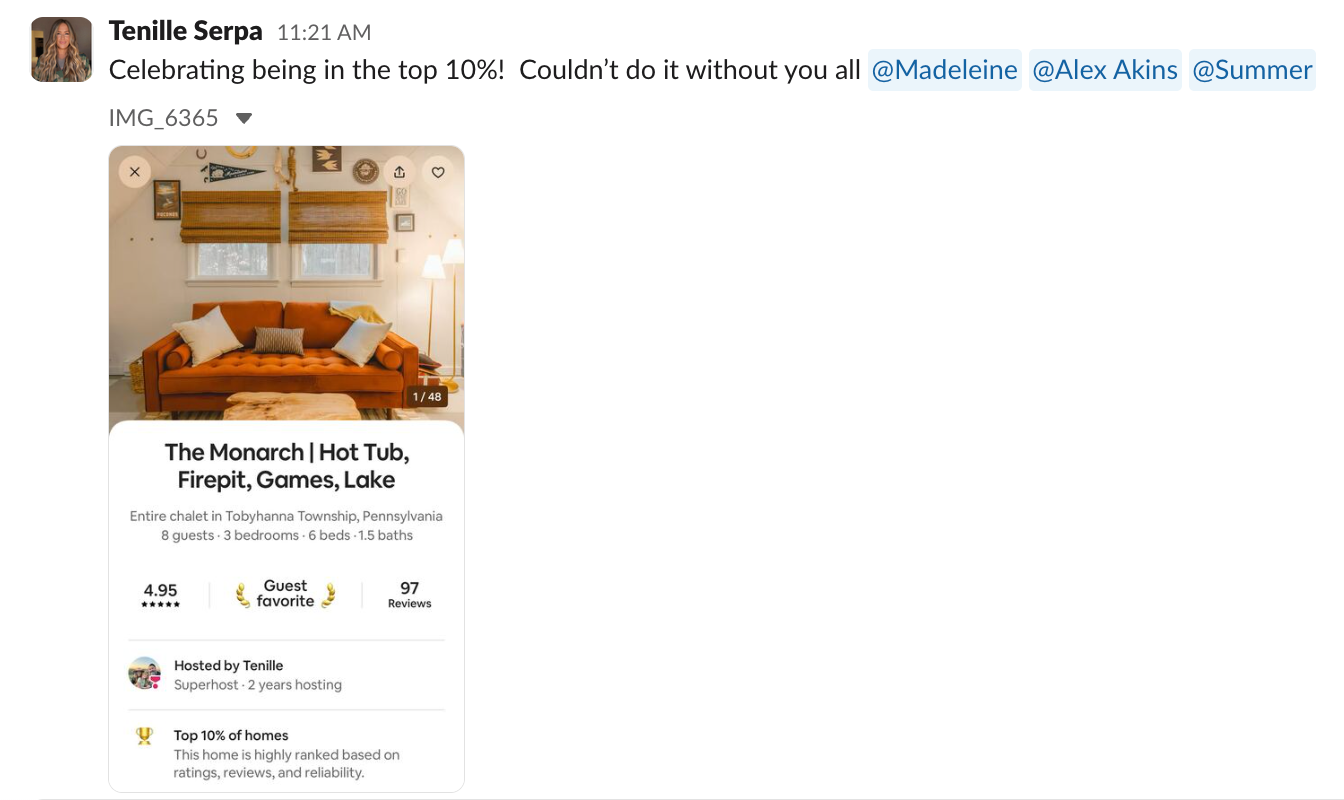The image size is (1344, 800).
Task: Expand the IMG_6365 attachment dropdown arrow
Action: click(243, 119)
